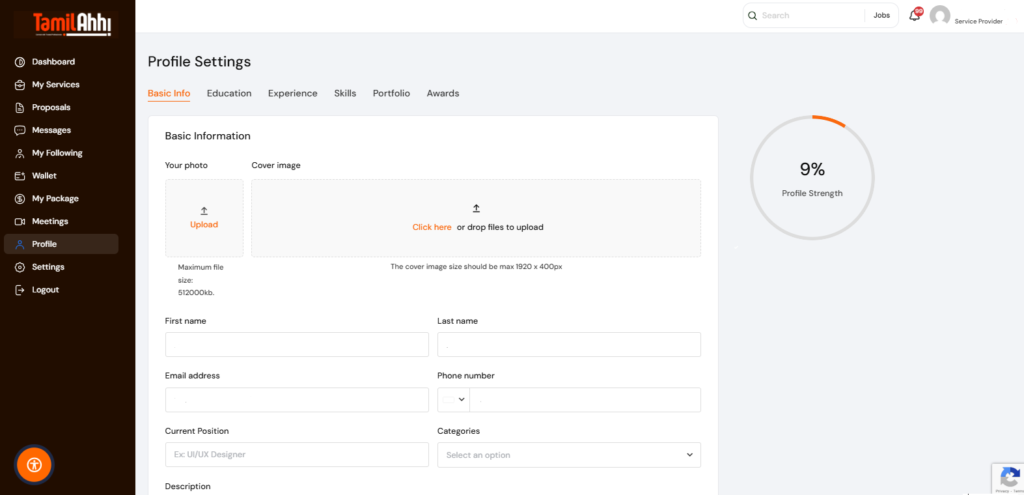The image size is (1024, 495).
Task: Click the 'Click here' cover upload link
Action: tap(432, 227)
